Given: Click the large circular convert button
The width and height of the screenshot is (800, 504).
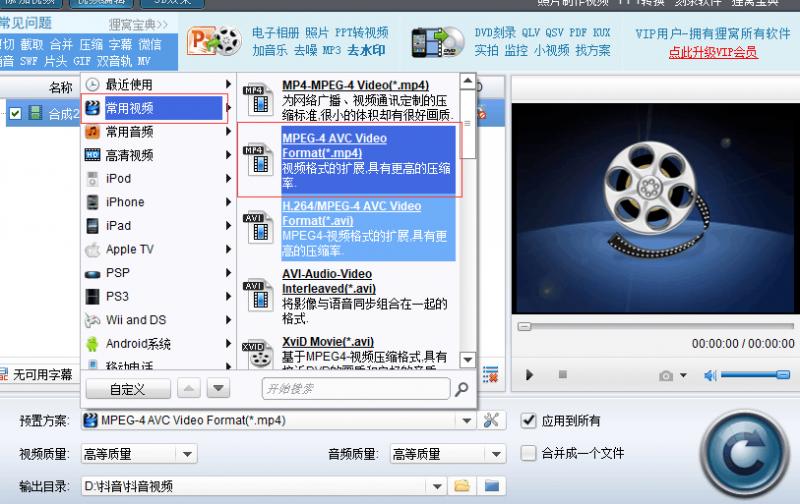Looking at the screenshot, I should [x=744, y=453].
